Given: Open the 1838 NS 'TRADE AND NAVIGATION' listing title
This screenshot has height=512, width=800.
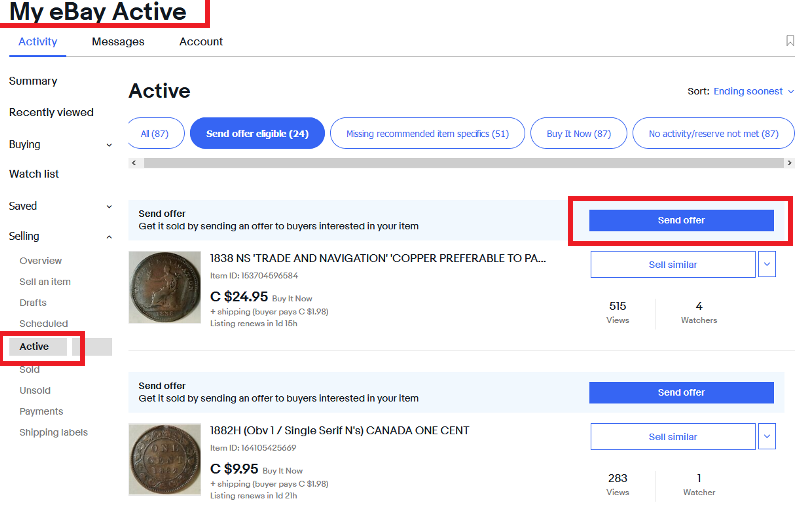Looking at the screenshot, I should (378, 258).
